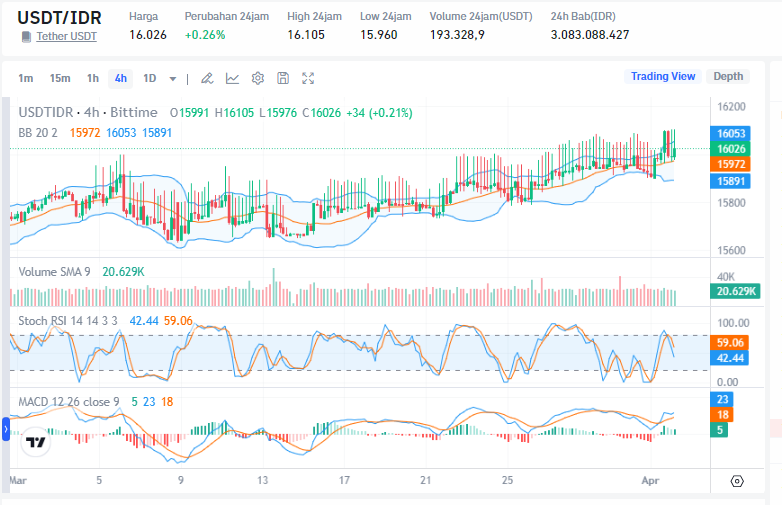Select the 1D timeframe
The image size is (782, 505).
coord(150,78)
